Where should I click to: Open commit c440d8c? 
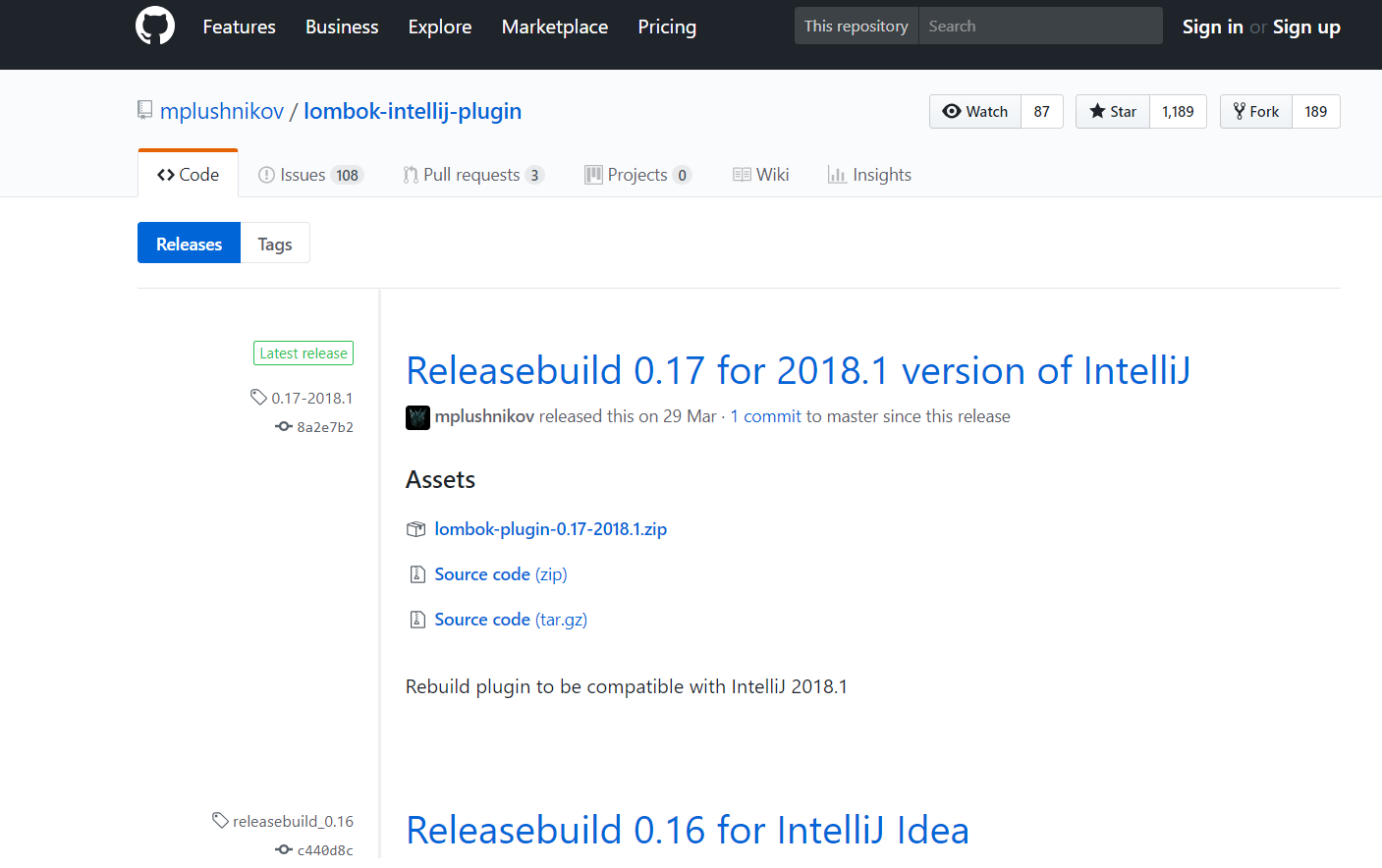[x=325, y=850]
